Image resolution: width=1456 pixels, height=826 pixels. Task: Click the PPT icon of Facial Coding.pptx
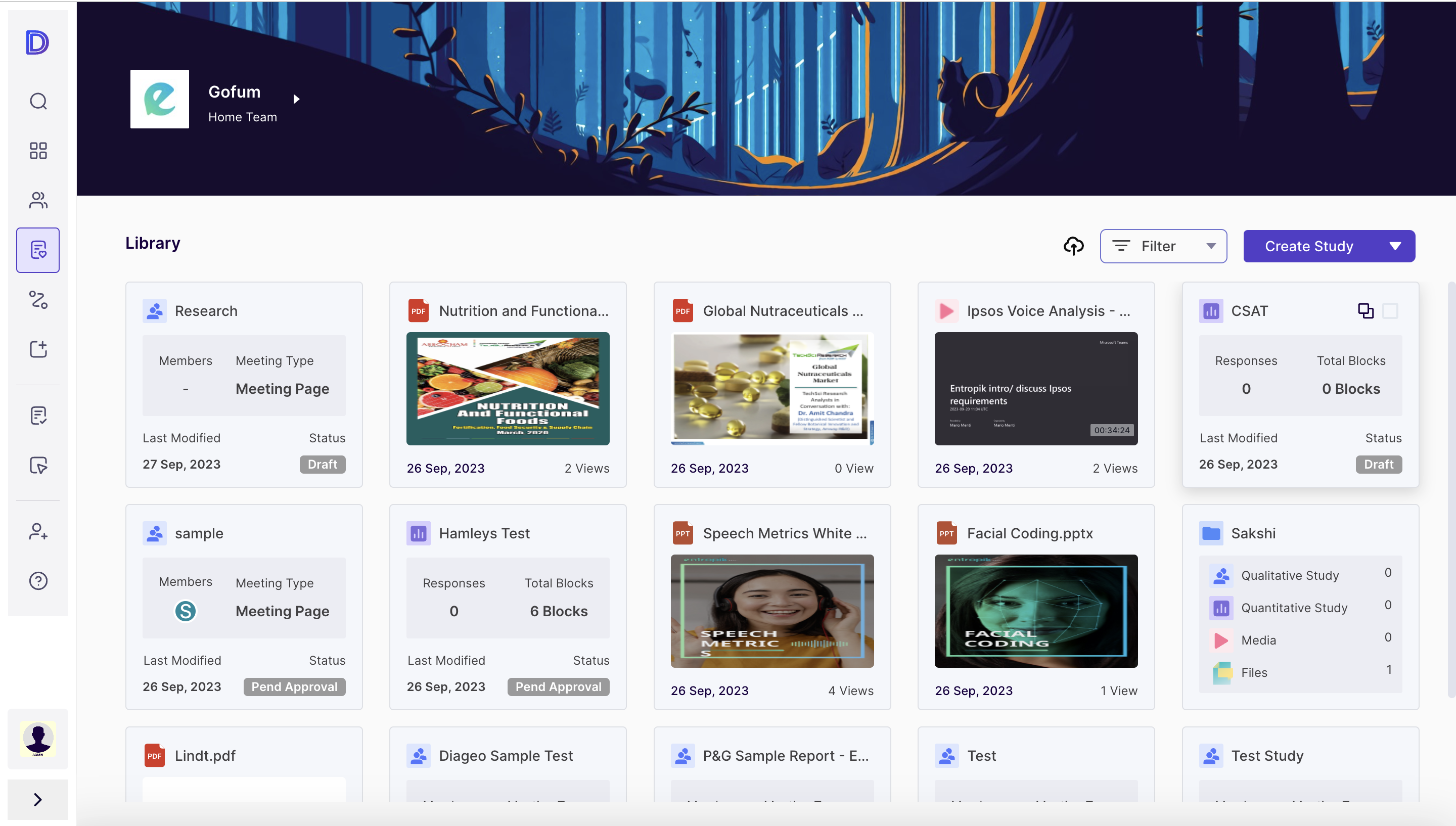coord(947,533)
